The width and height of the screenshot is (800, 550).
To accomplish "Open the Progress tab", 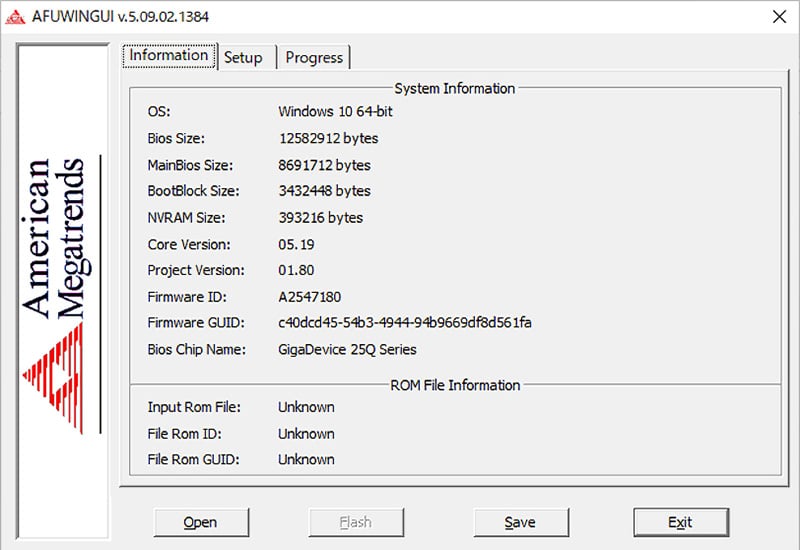I will 314,57.
